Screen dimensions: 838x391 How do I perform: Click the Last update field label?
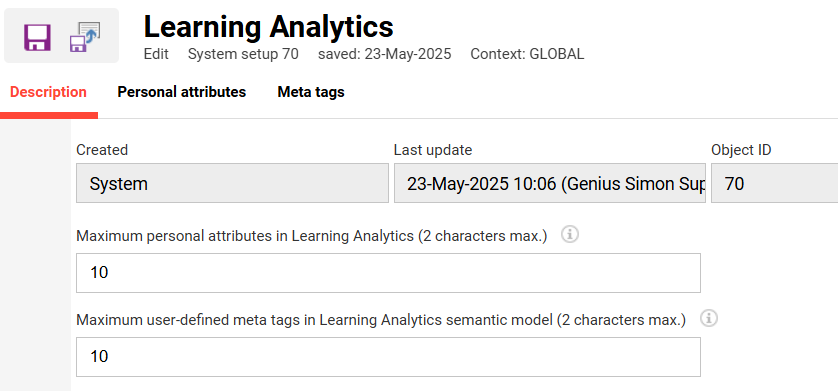pos(433,150)
